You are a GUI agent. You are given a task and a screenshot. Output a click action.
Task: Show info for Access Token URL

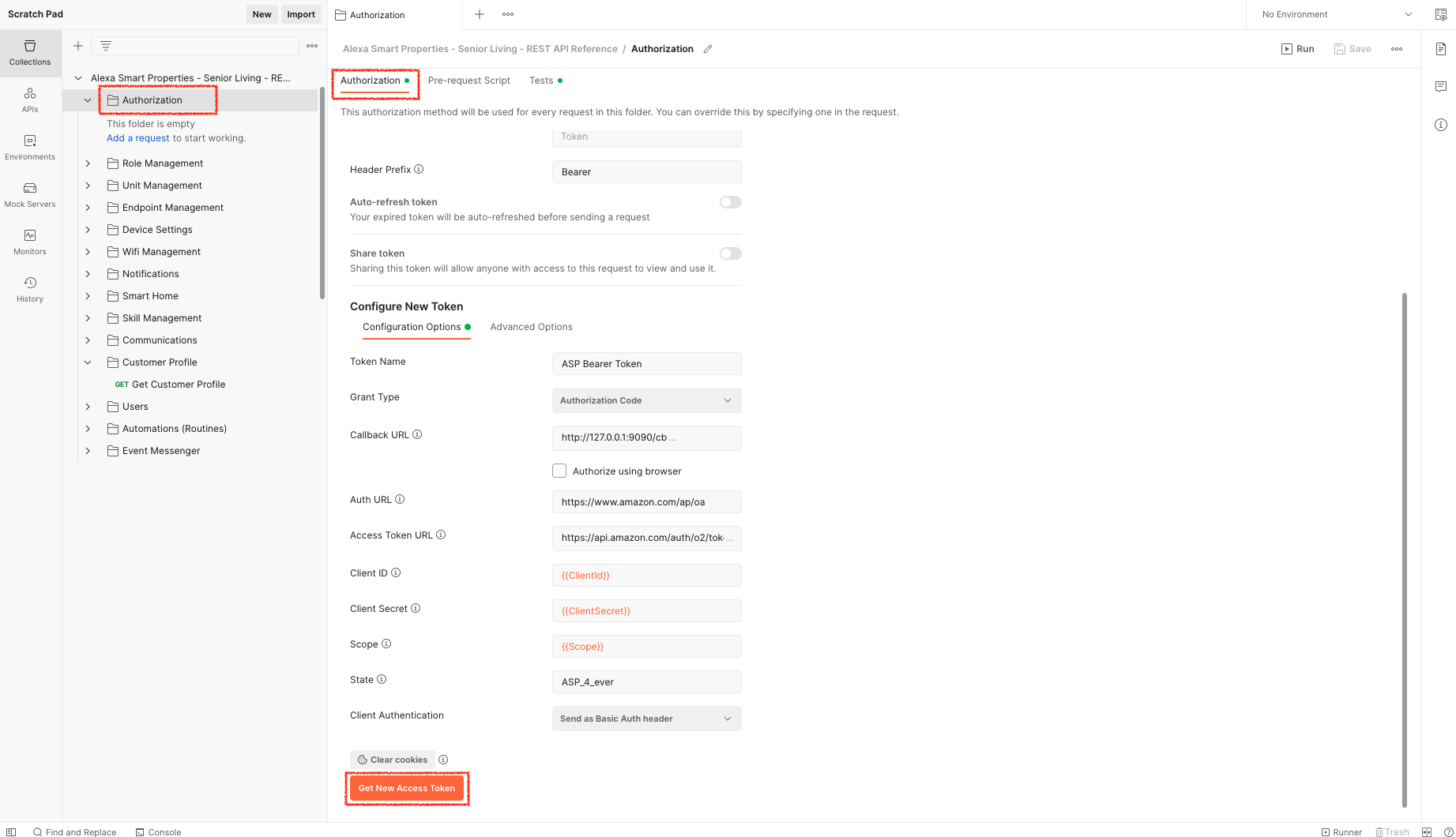click(x=441, y=535)
